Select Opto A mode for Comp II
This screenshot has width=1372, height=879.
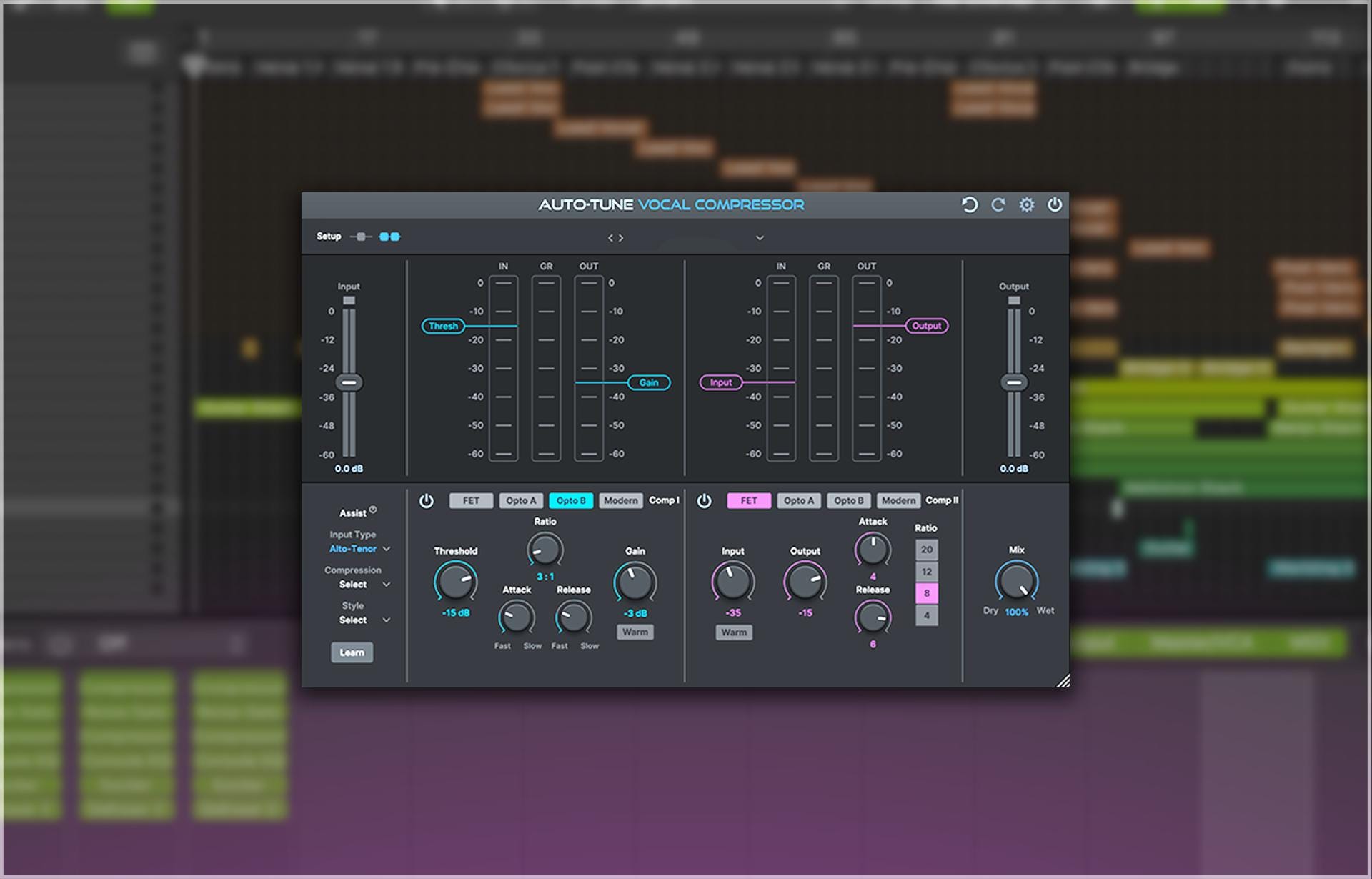click(x=799, y=501)
